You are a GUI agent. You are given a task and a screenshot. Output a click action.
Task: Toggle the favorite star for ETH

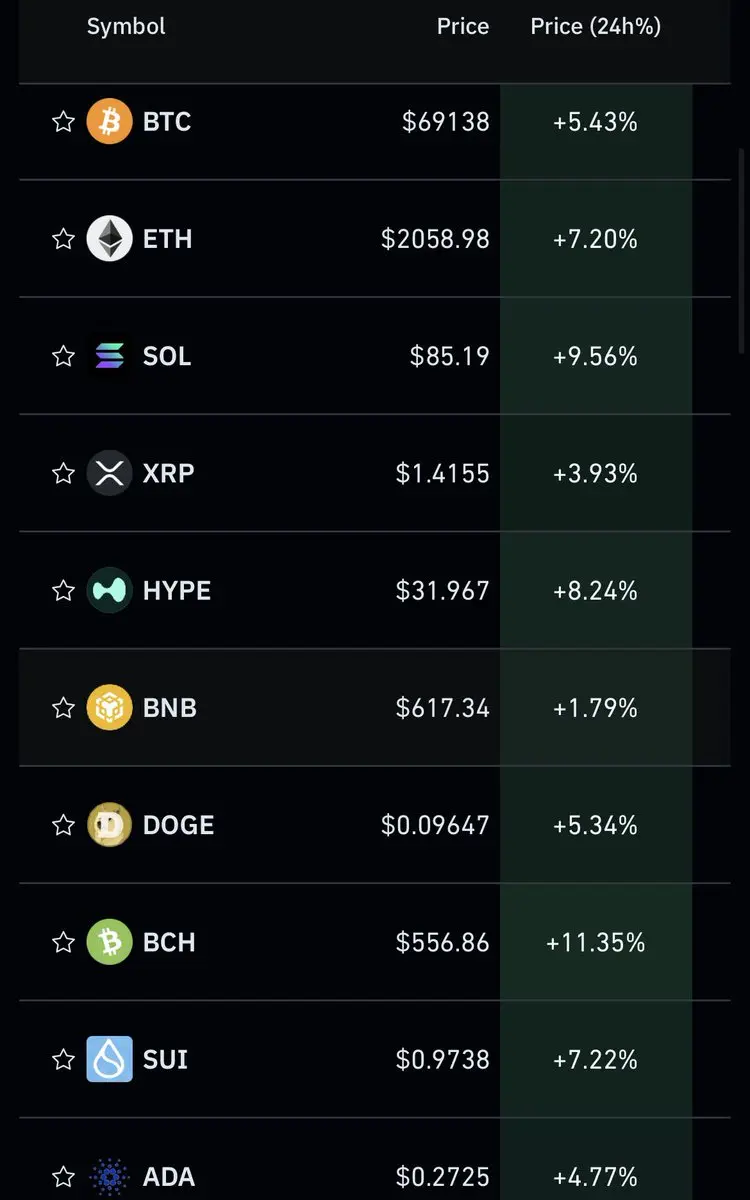[x=63, y=239]
